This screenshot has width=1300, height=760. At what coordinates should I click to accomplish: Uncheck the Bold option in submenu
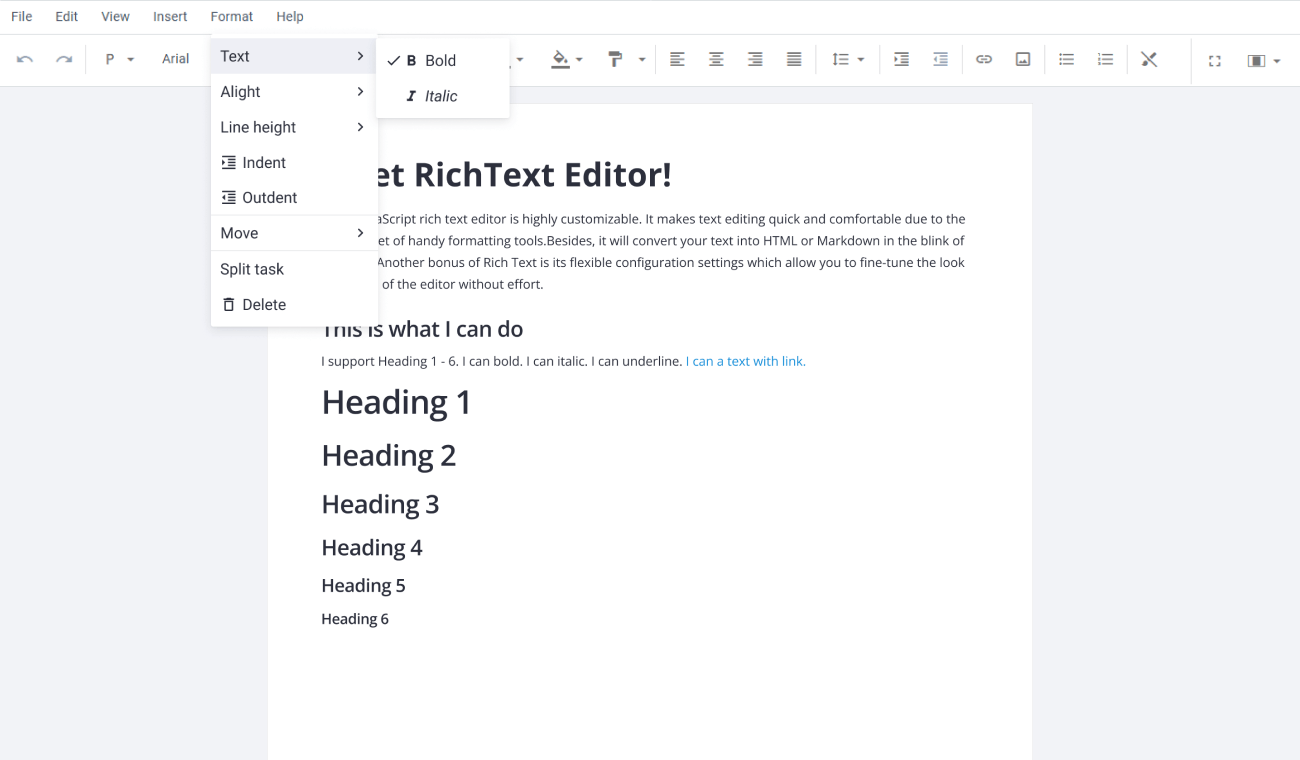pos(442,60)
